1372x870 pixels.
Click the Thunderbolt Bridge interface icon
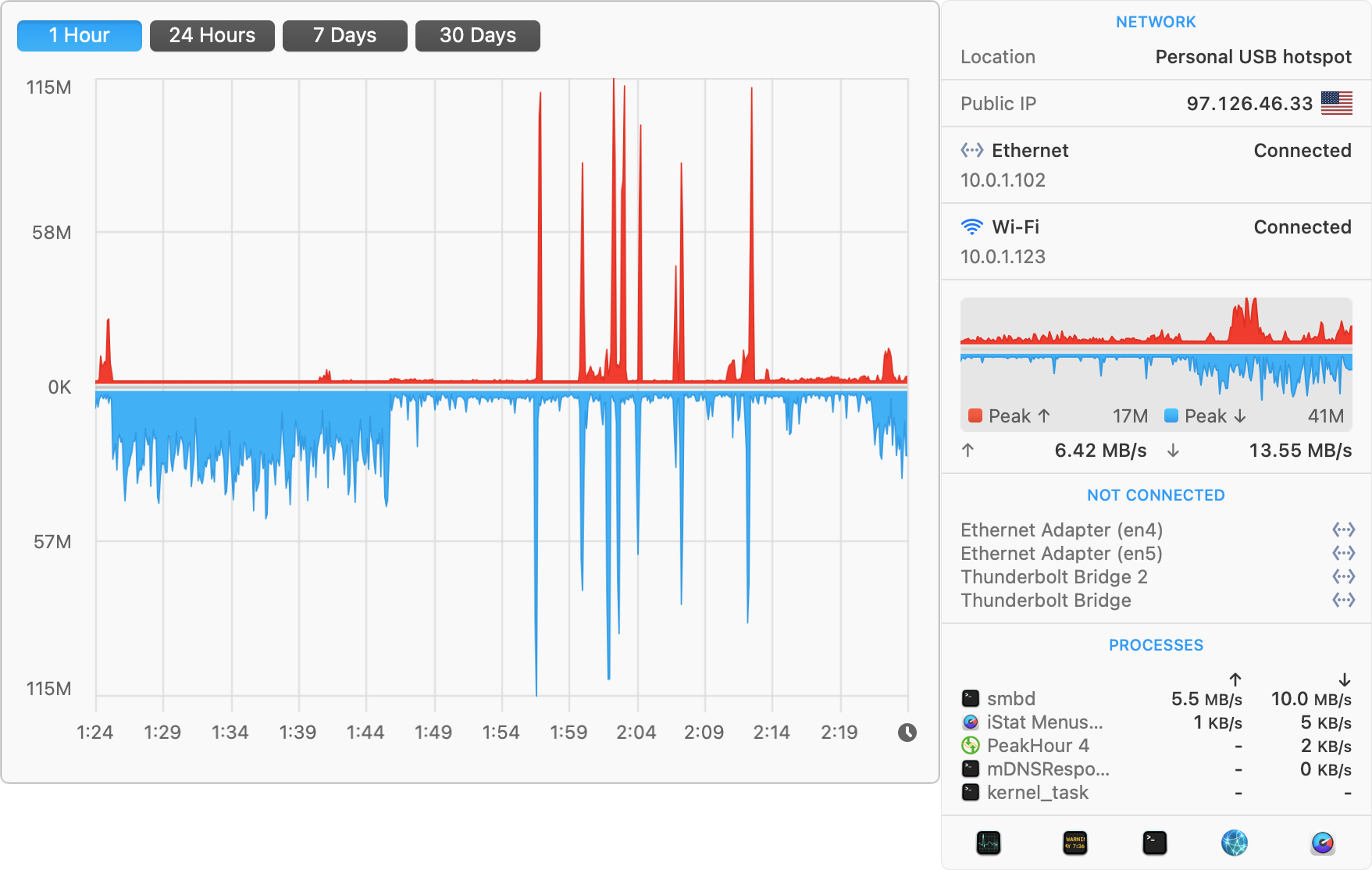pos(1343,600)
